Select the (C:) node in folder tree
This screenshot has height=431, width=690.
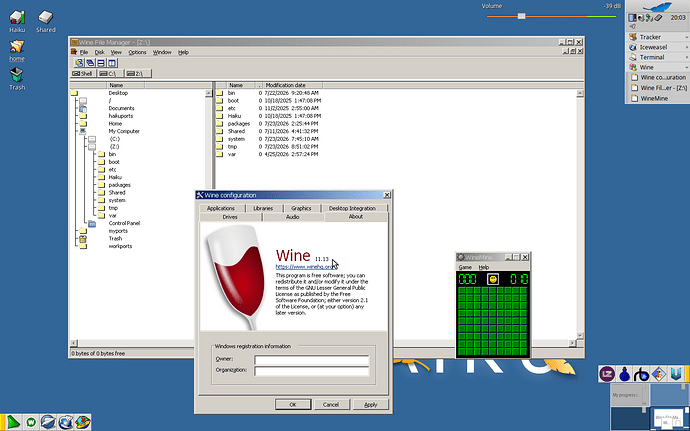pos(114,139)
